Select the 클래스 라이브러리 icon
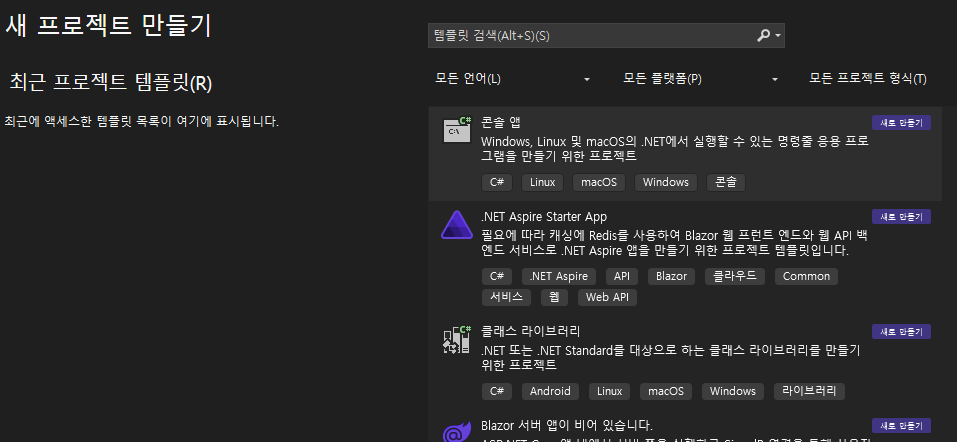 (x=457, y=339)
